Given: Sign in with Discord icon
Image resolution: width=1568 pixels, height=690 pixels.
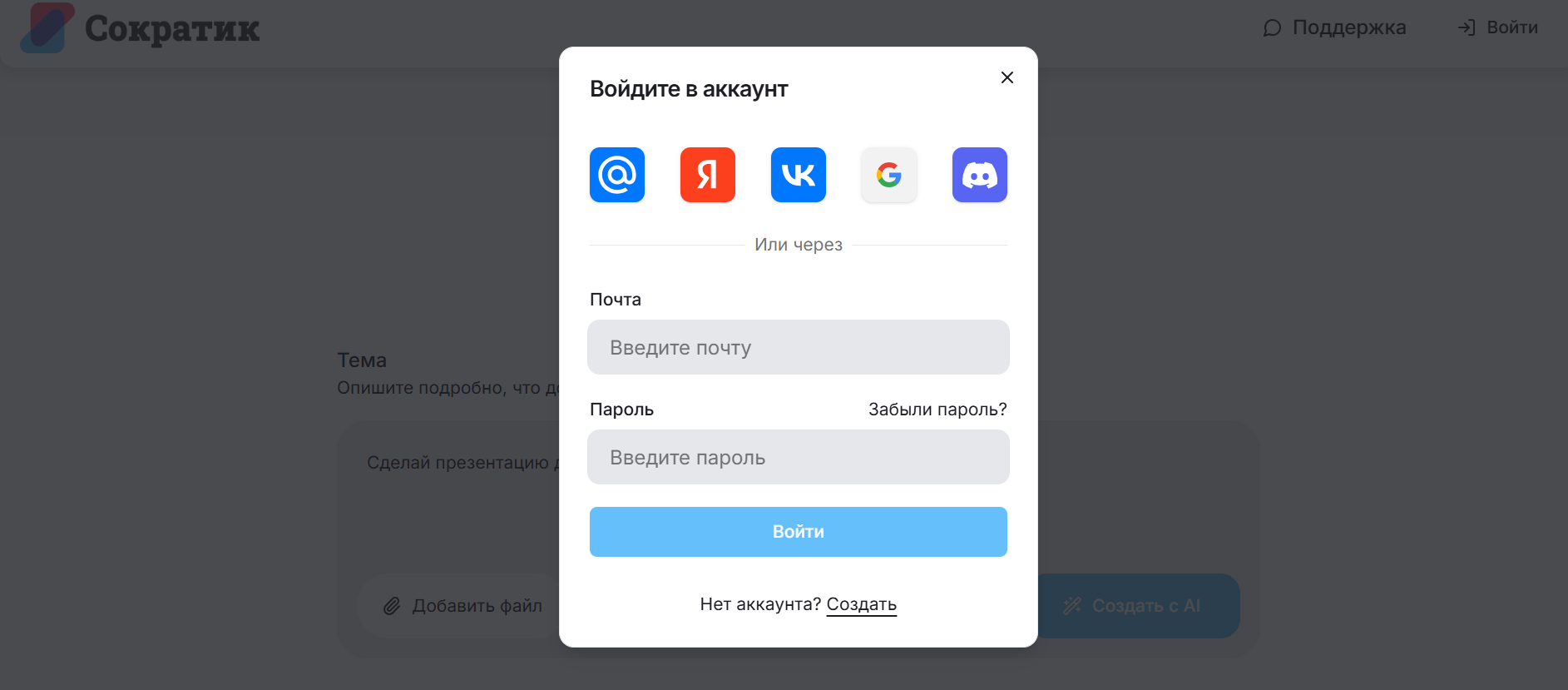Looking at the screenshot, I should click(980, 175).
